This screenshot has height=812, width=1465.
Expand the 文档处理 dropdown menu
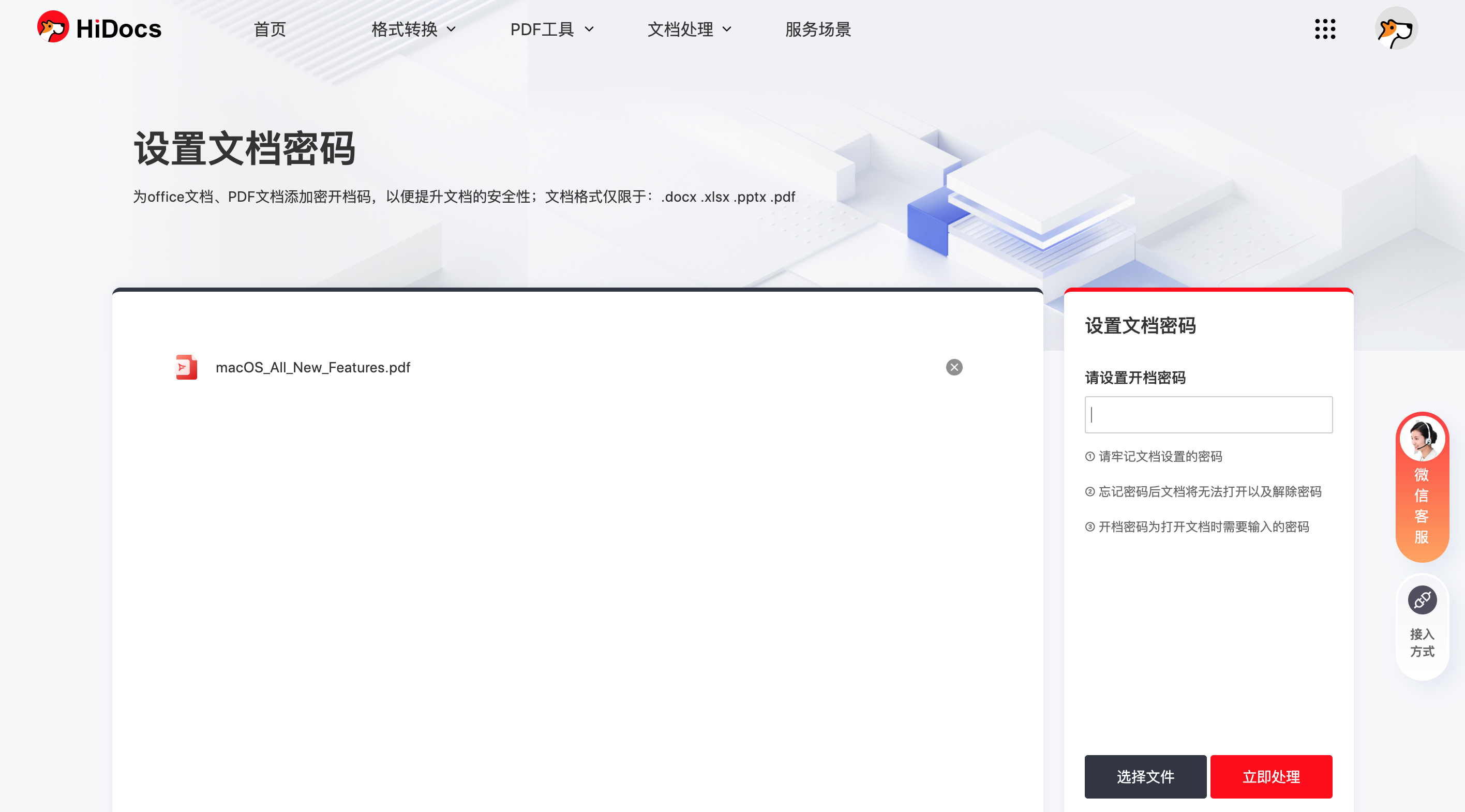coord(689,29)
